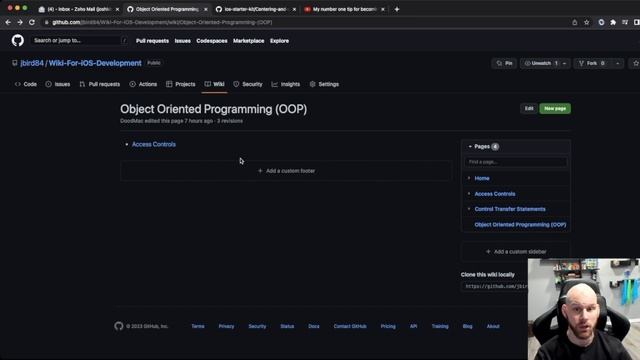Expand the Fork dropdown arrow
640x360 pixels.
click(618, 63)
